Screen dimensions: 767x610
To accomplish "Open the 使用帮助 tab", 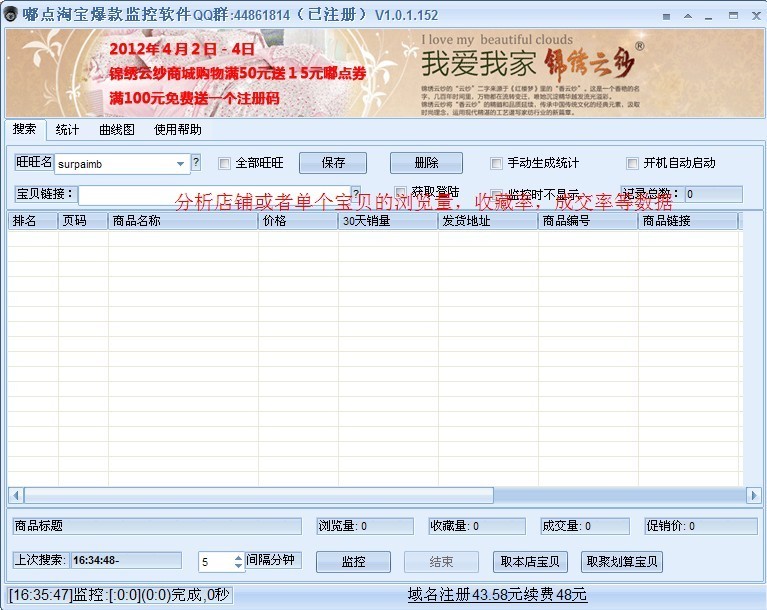I will [178, 130].
